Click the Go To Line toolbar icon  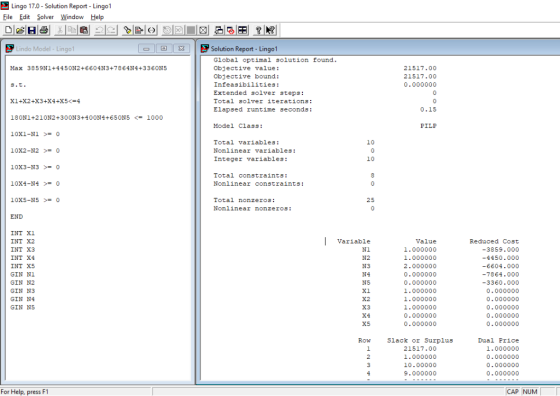click(139, 30)
